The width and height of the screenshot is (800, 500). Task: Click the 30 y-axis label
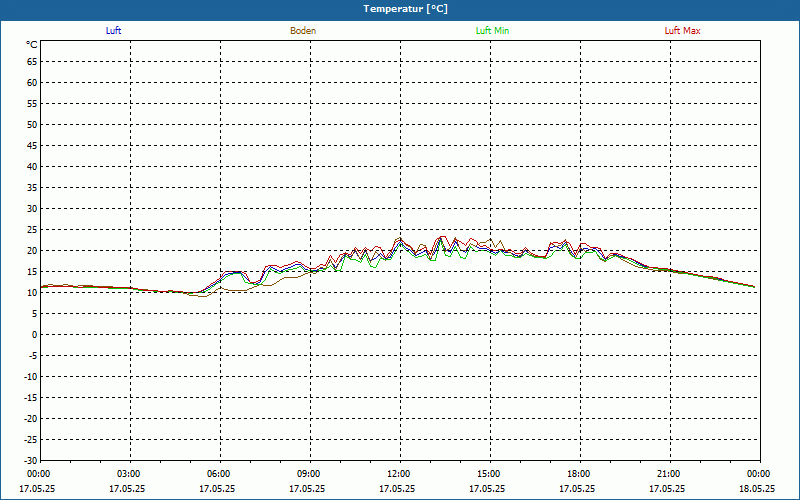pos(32,209)
